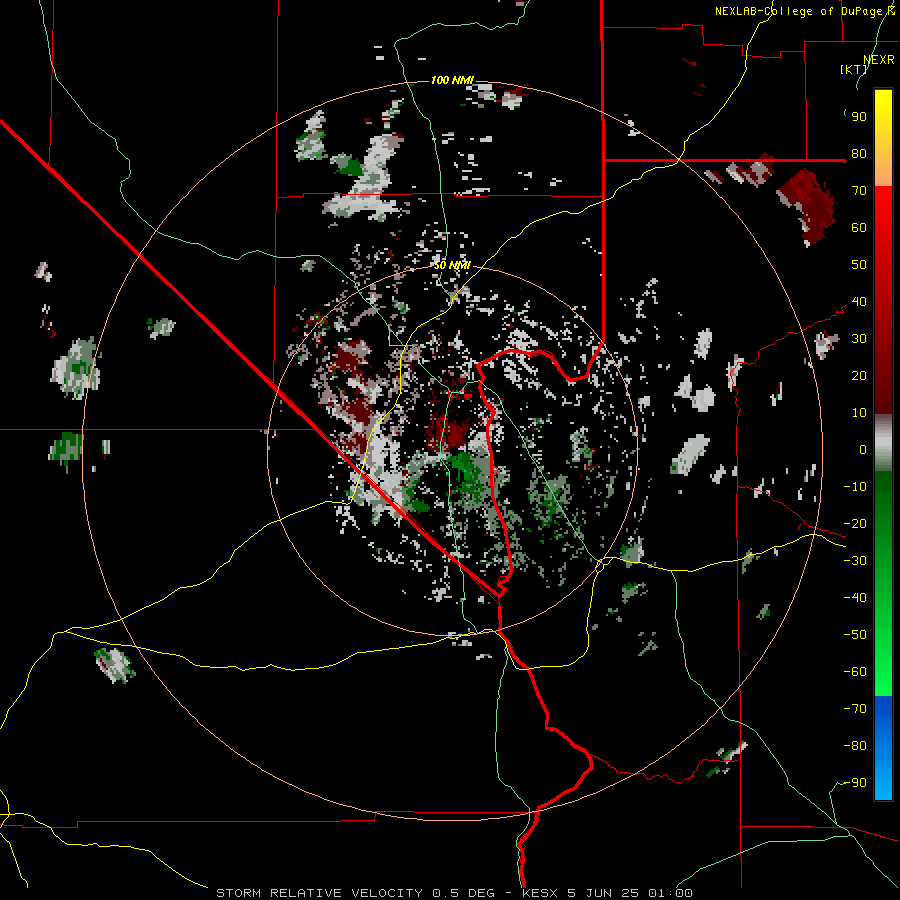Click the -10 scale value

click(855, 487)
